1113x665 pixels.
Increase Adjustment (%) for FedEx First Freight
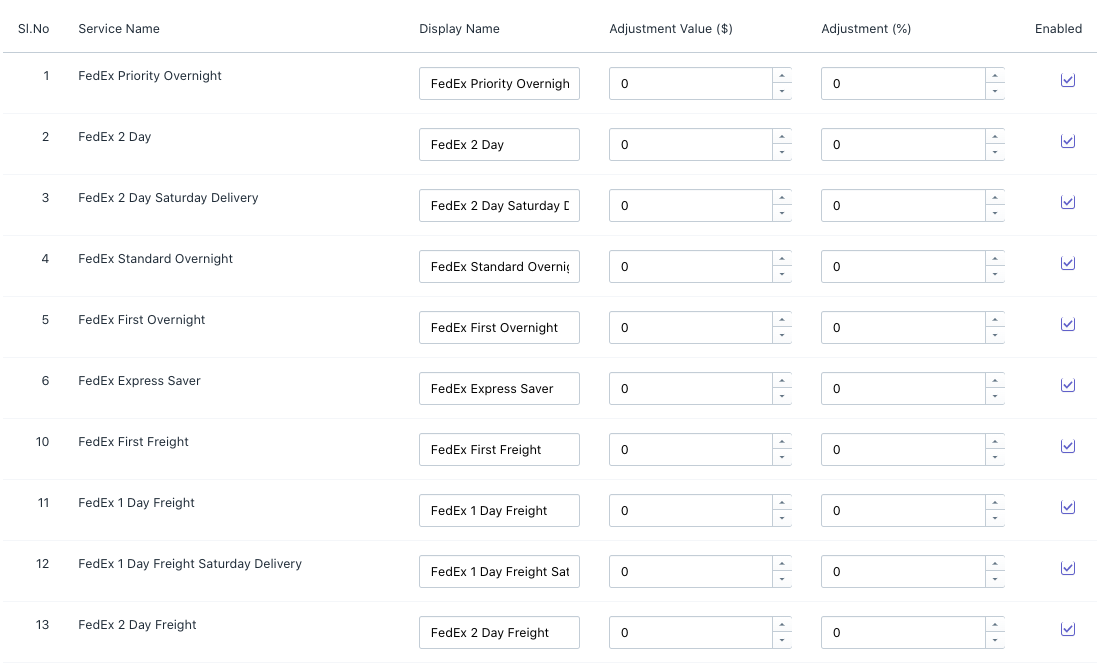pyautogui.click(x=994, y=442)
